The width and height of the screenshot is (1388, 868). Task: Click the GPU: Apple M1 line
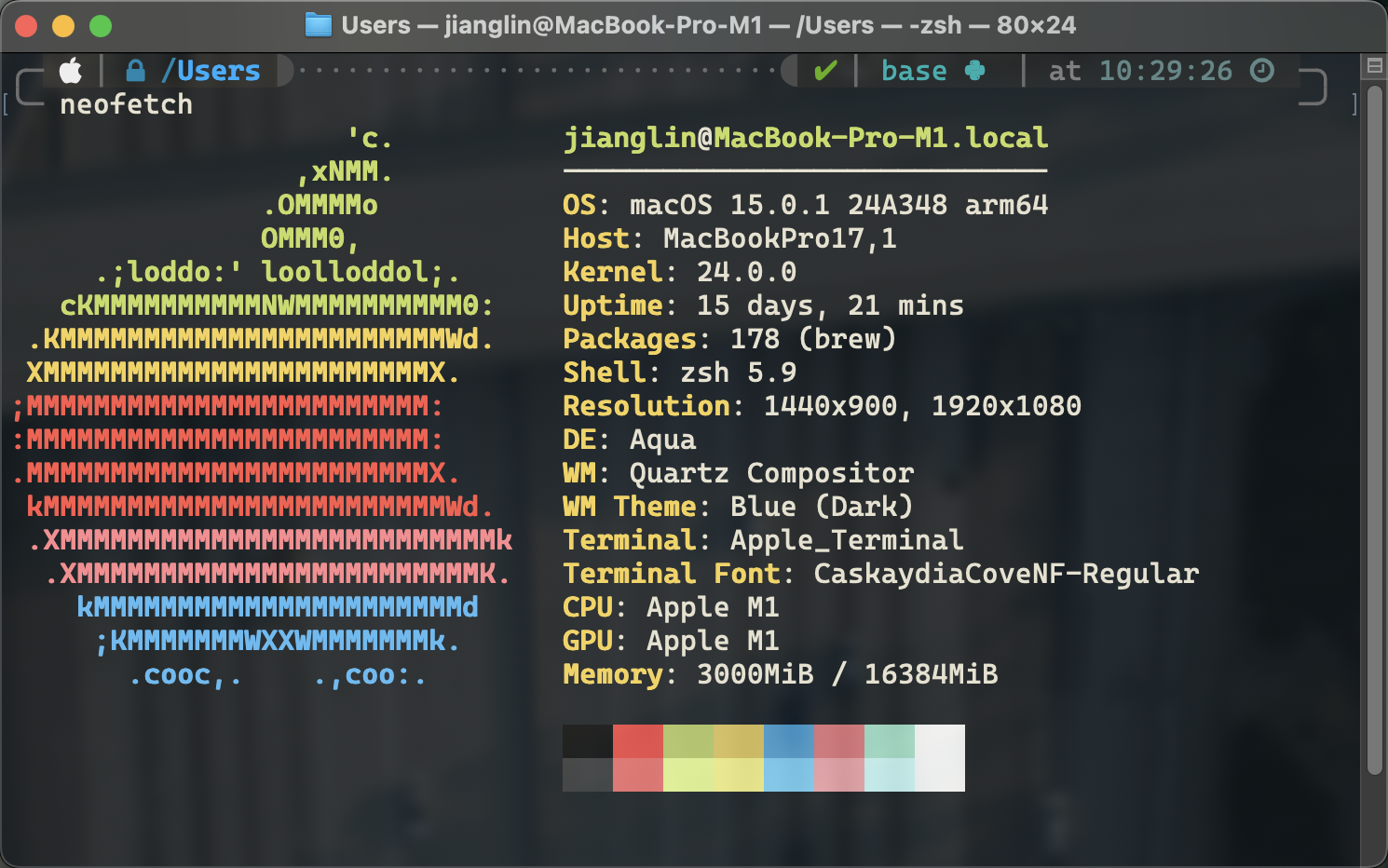pos(671,641)
